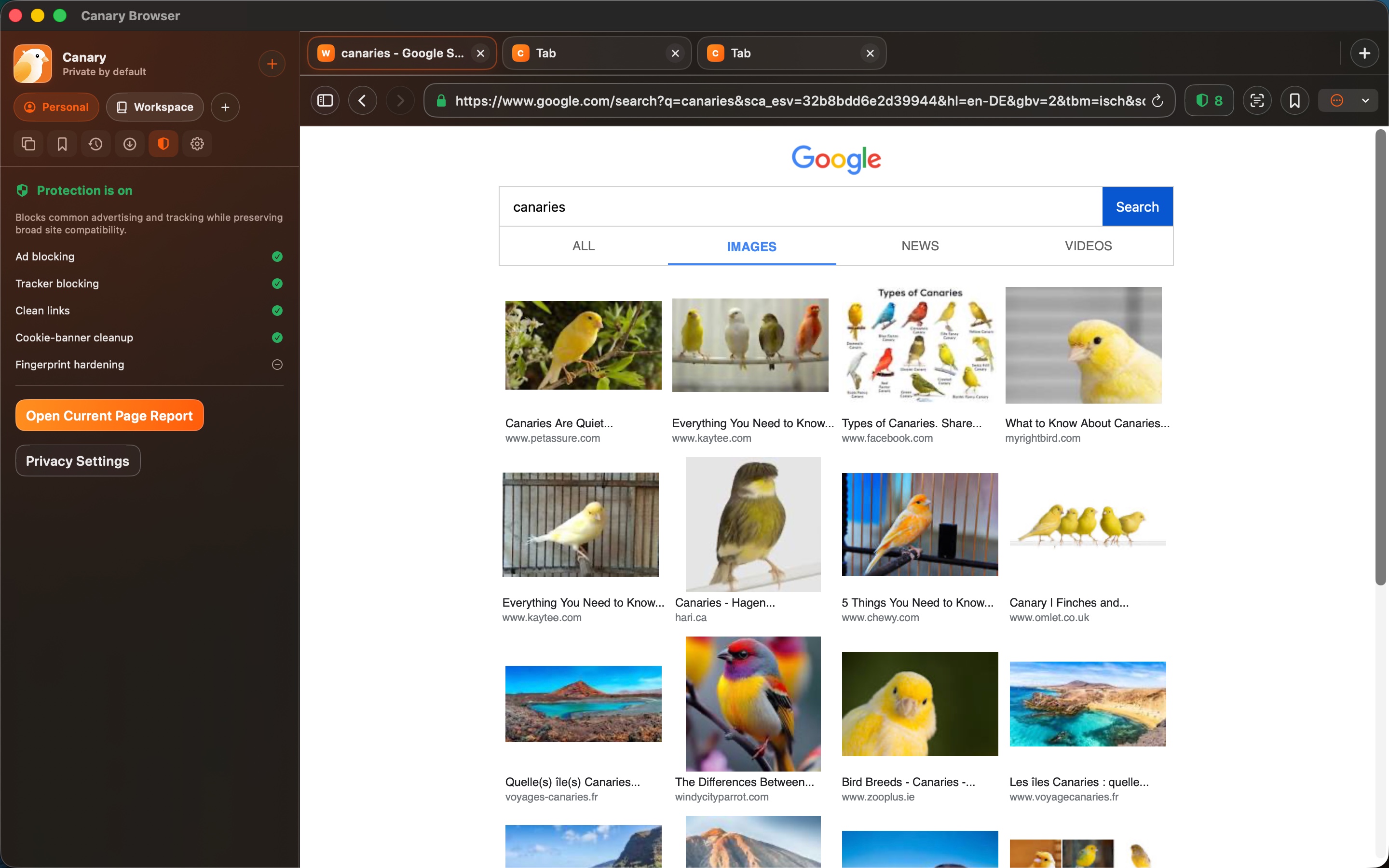1389x868 pixels.
Task: Add a new space with plus button next to Workspace
Action: coord(225,108)
